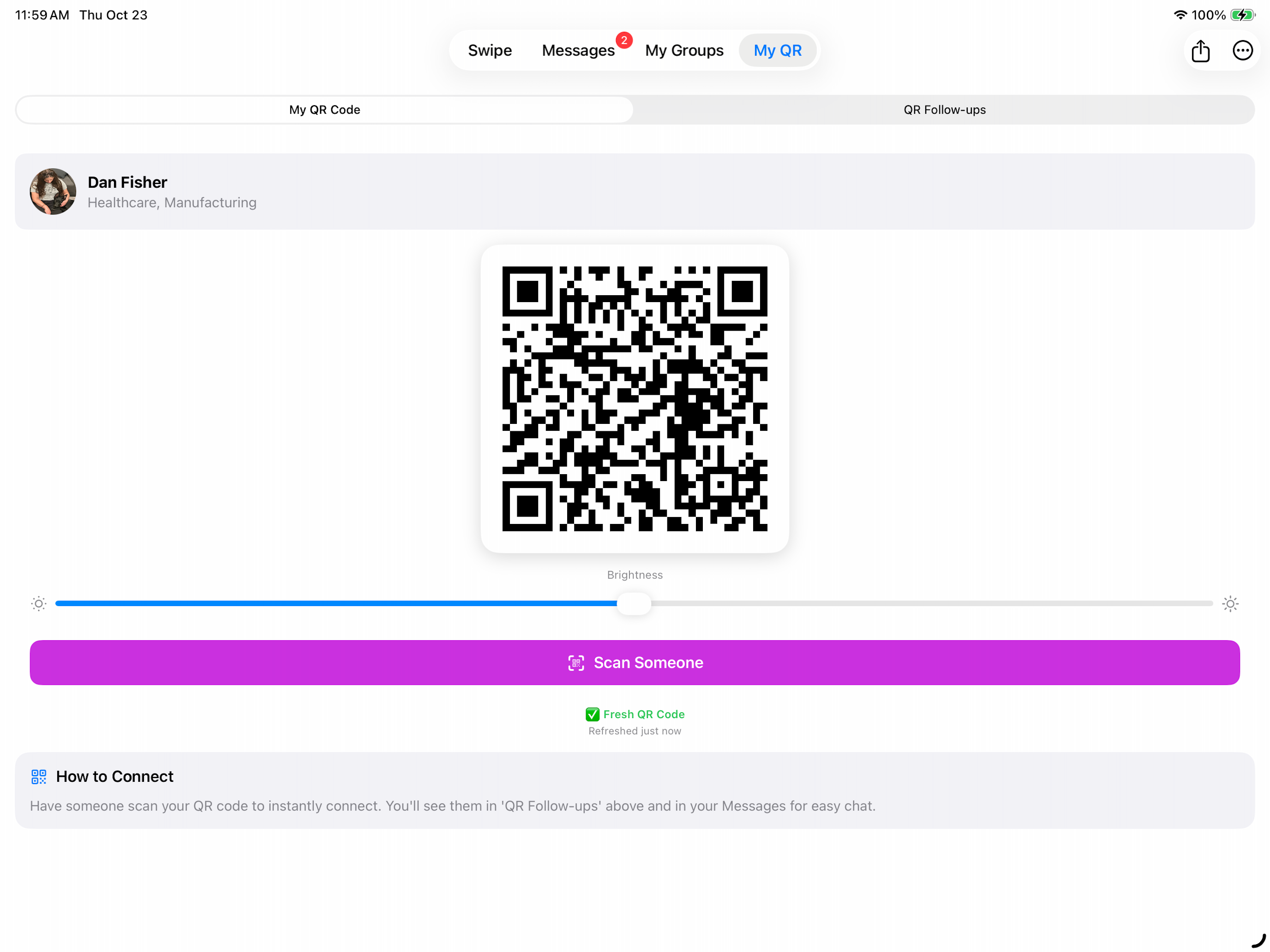Screen dimensions: 1270x952
Task: Tap the green Fresh QR Code checkmark
Action: pos(593,714)
